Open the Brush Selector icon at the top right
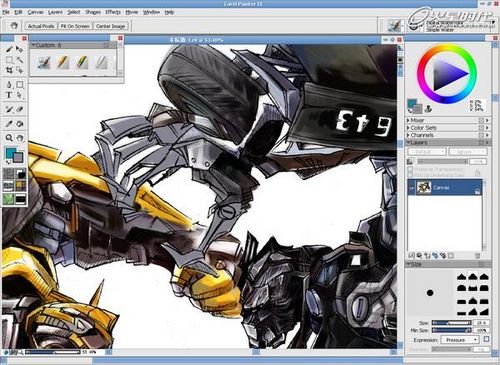The height and width of the screenshot is (365, 500). 394,25
